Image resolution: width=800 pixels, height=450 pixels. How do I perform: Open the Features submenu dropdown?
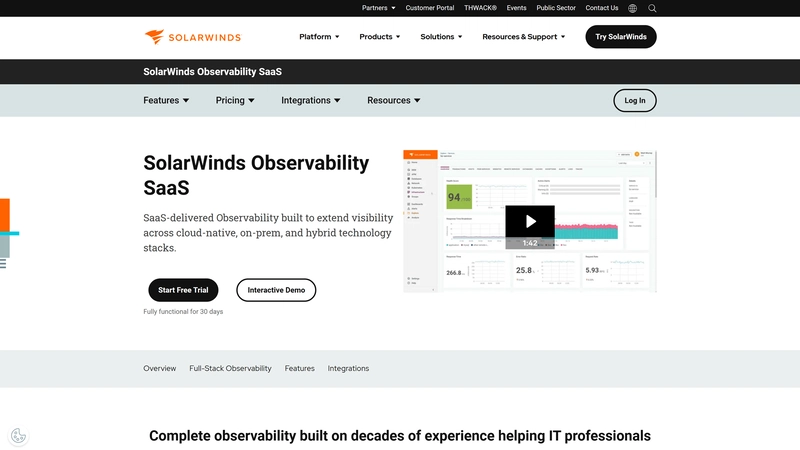pos(166,101)
